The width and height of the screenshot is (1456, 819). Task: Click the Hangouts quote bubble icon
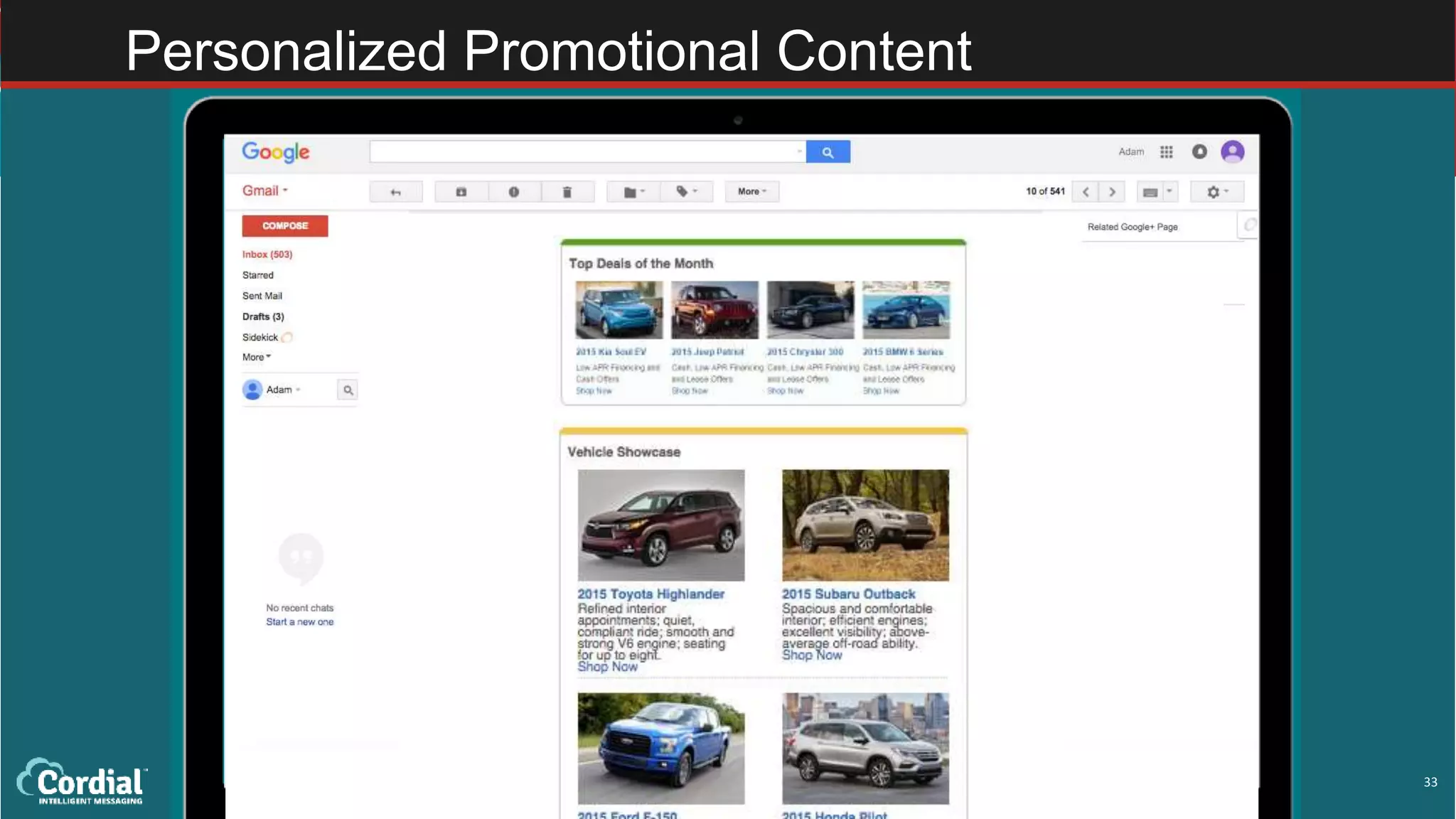(301, 557)
